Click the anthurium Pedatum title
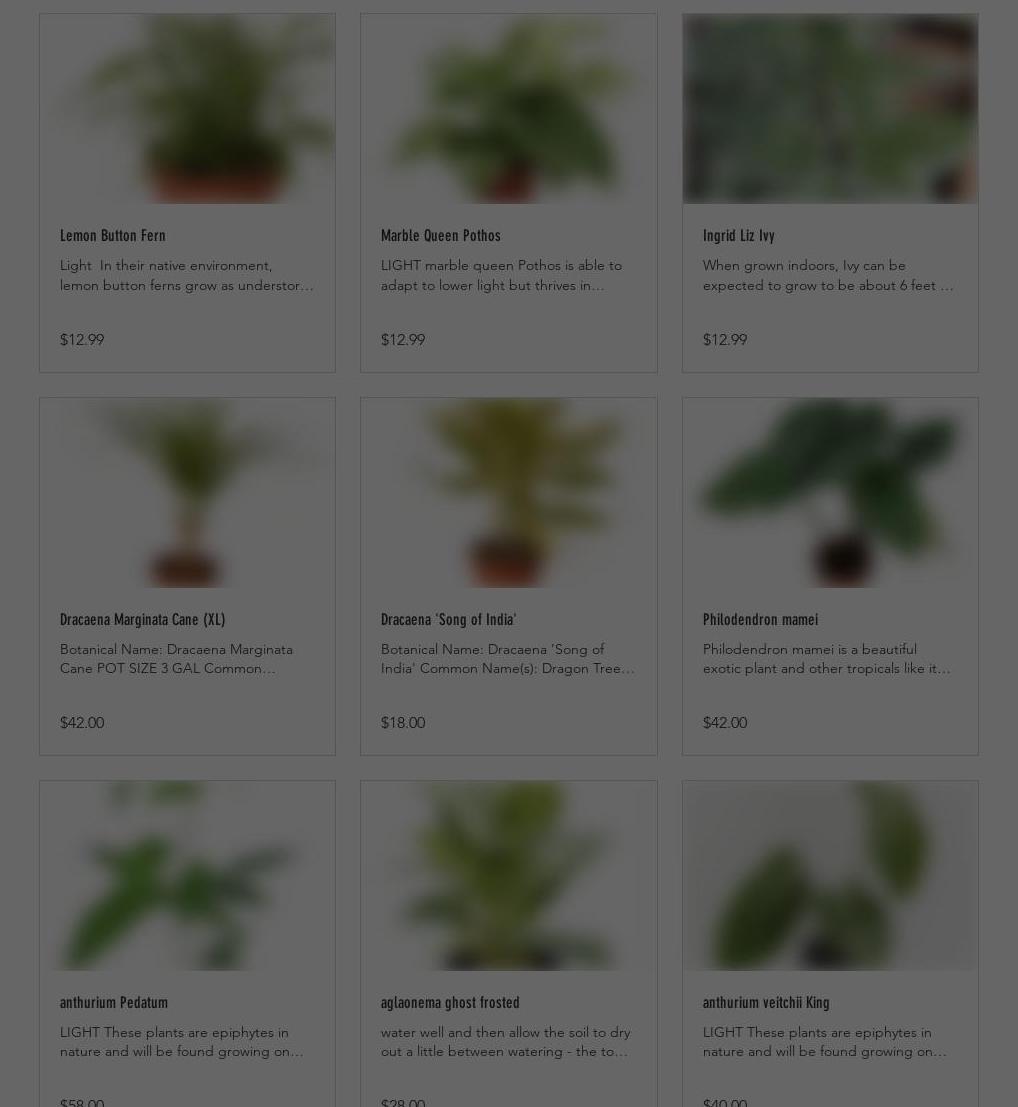The image size is (1018, 1107). [114, 1003]
